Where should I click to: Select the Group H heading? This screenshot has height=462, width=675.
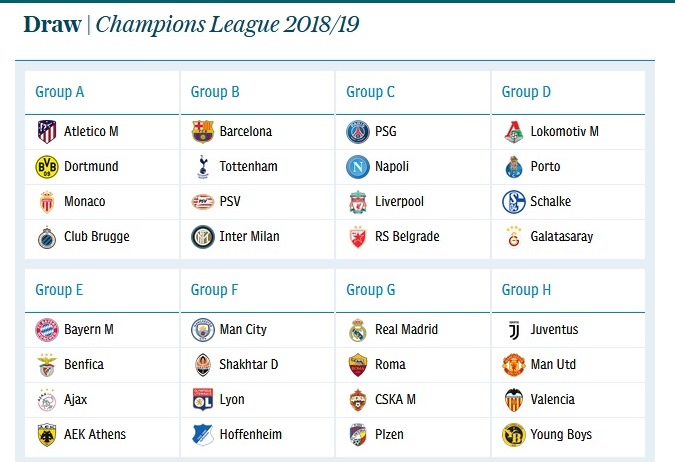tap(526, 290)
